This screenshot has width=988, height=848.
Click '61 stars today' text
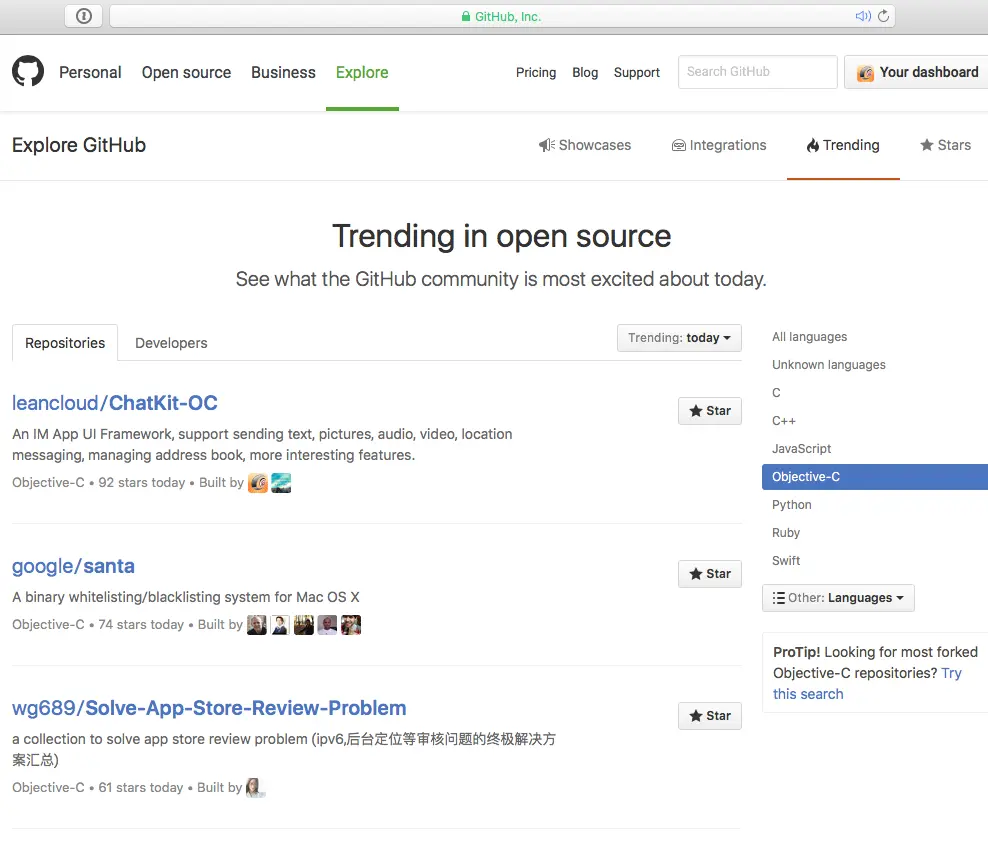[x=141, y=788]
